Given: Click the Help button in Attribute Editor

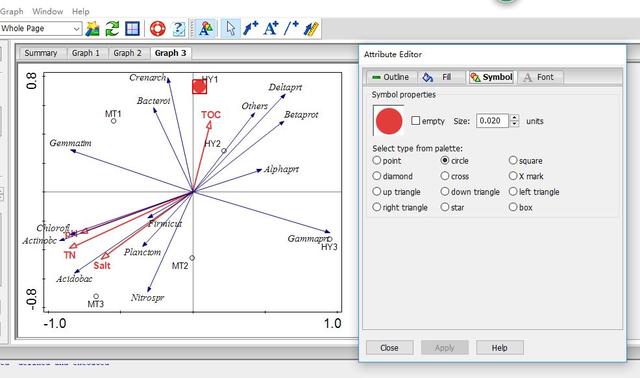Looking at the screenshot, I should tap(500, 348).
